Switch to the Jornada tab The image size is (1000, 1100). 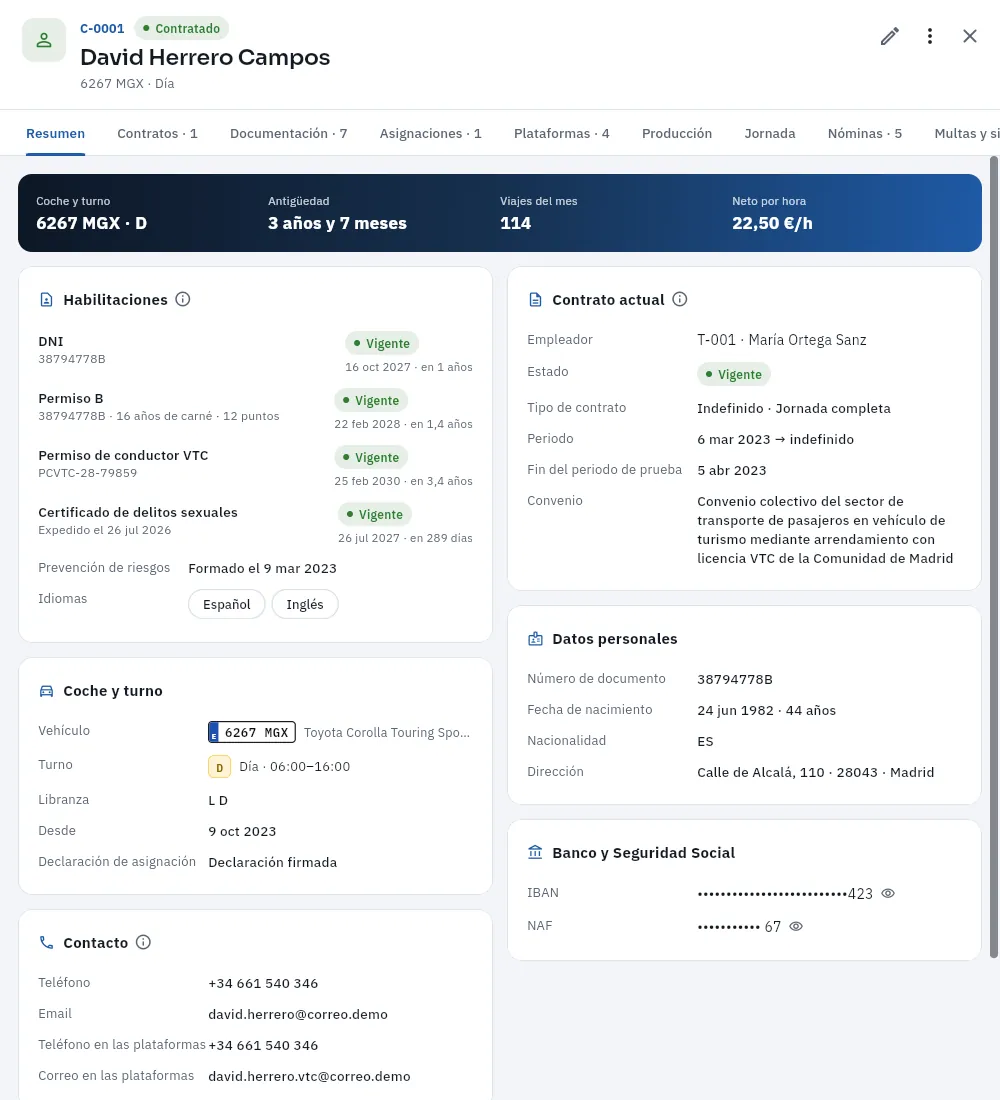pos(770,133)
